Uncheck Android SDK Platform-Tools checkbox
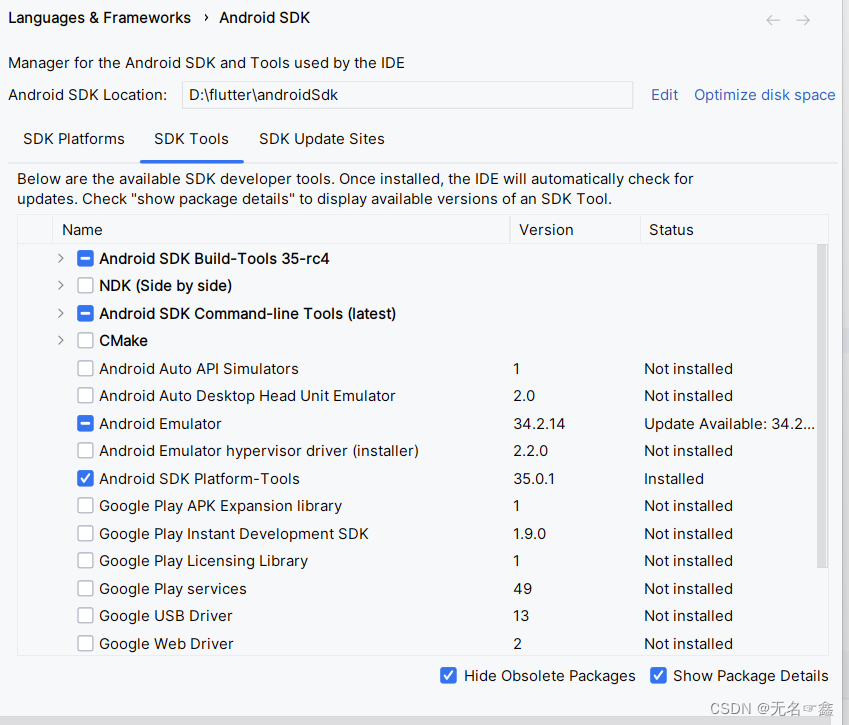Image resolution: width=849 pixels, height=725 pixels. [x=85, y=479]
